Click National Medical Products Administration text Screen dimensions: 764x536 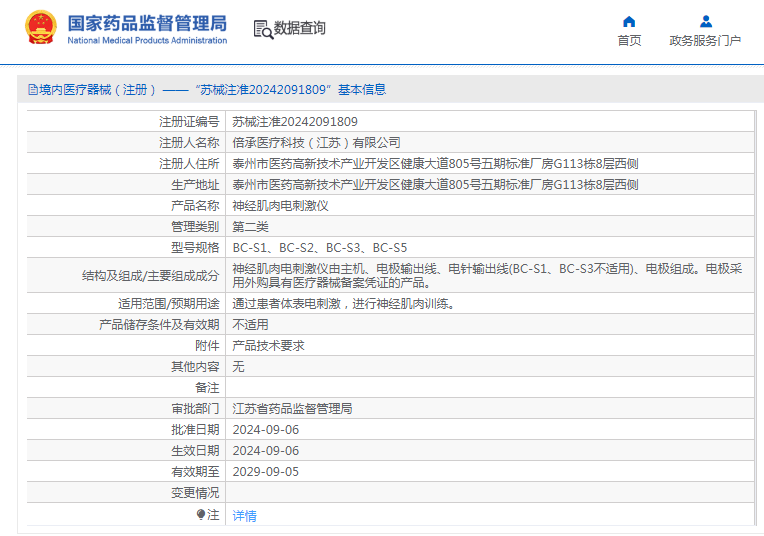click(x=147, y=40)
